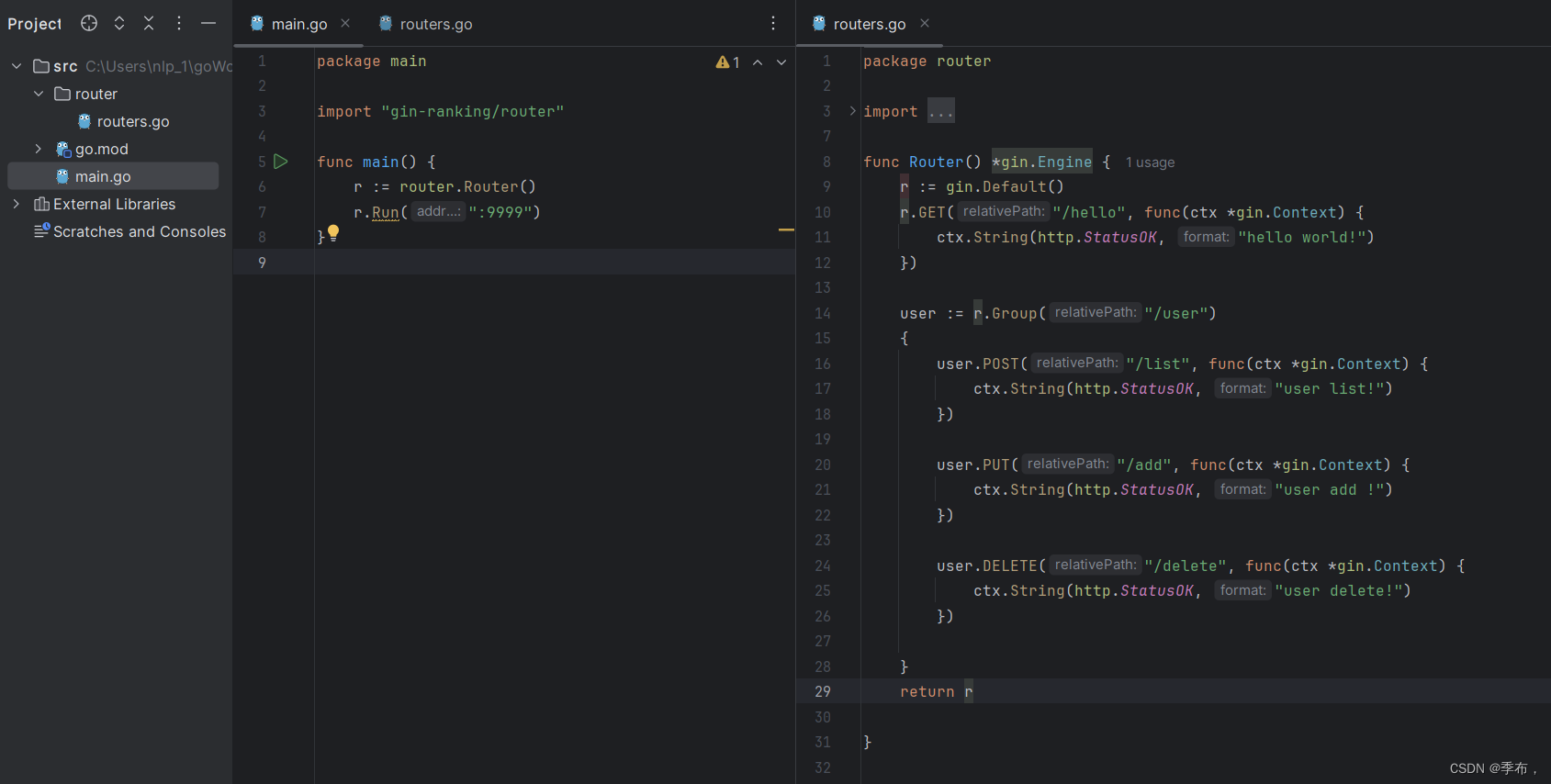This screenshot has height=784, width=1551.
Task: Expand the folded import block
Action: 852,111
